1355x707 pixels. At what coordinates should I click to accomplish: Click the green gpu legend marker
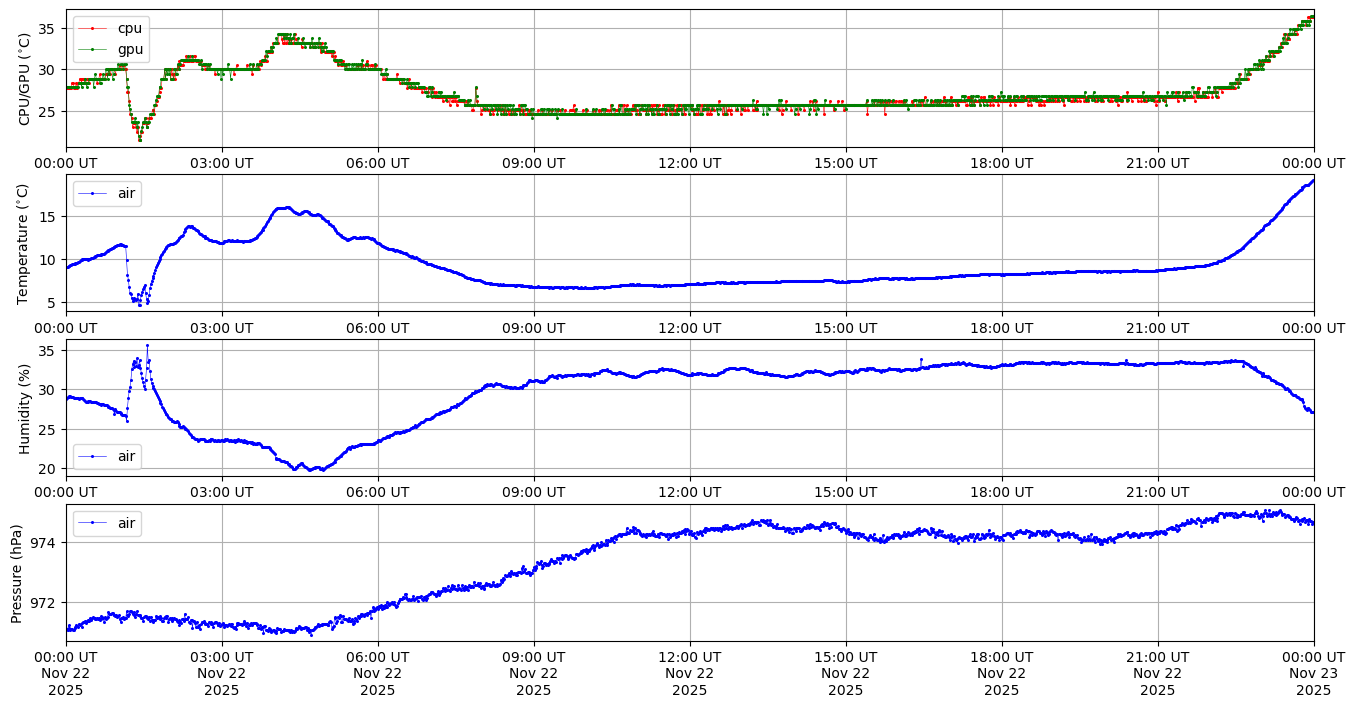point(93,47)
